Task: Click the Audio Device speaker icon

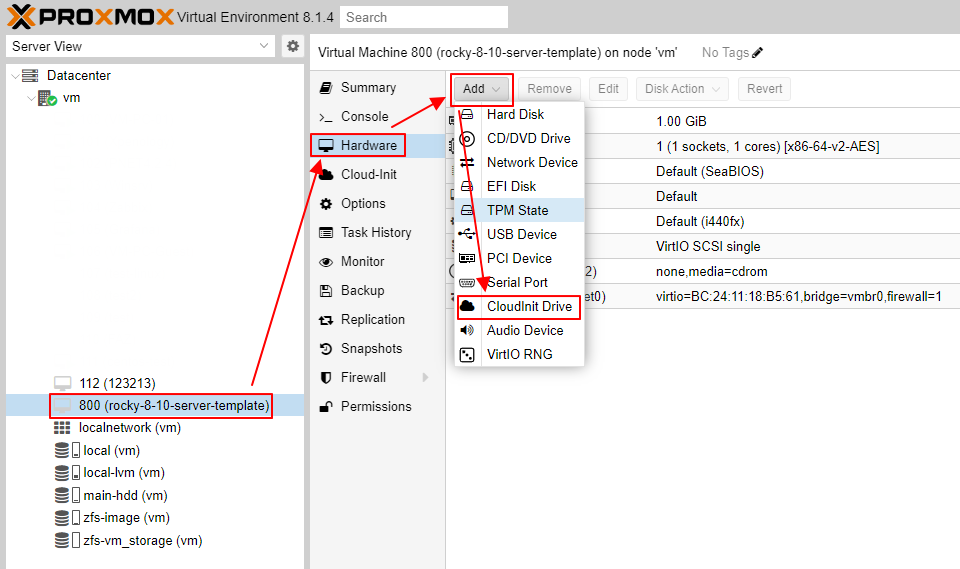Action: pyautogui.click(x=467, y=330)
